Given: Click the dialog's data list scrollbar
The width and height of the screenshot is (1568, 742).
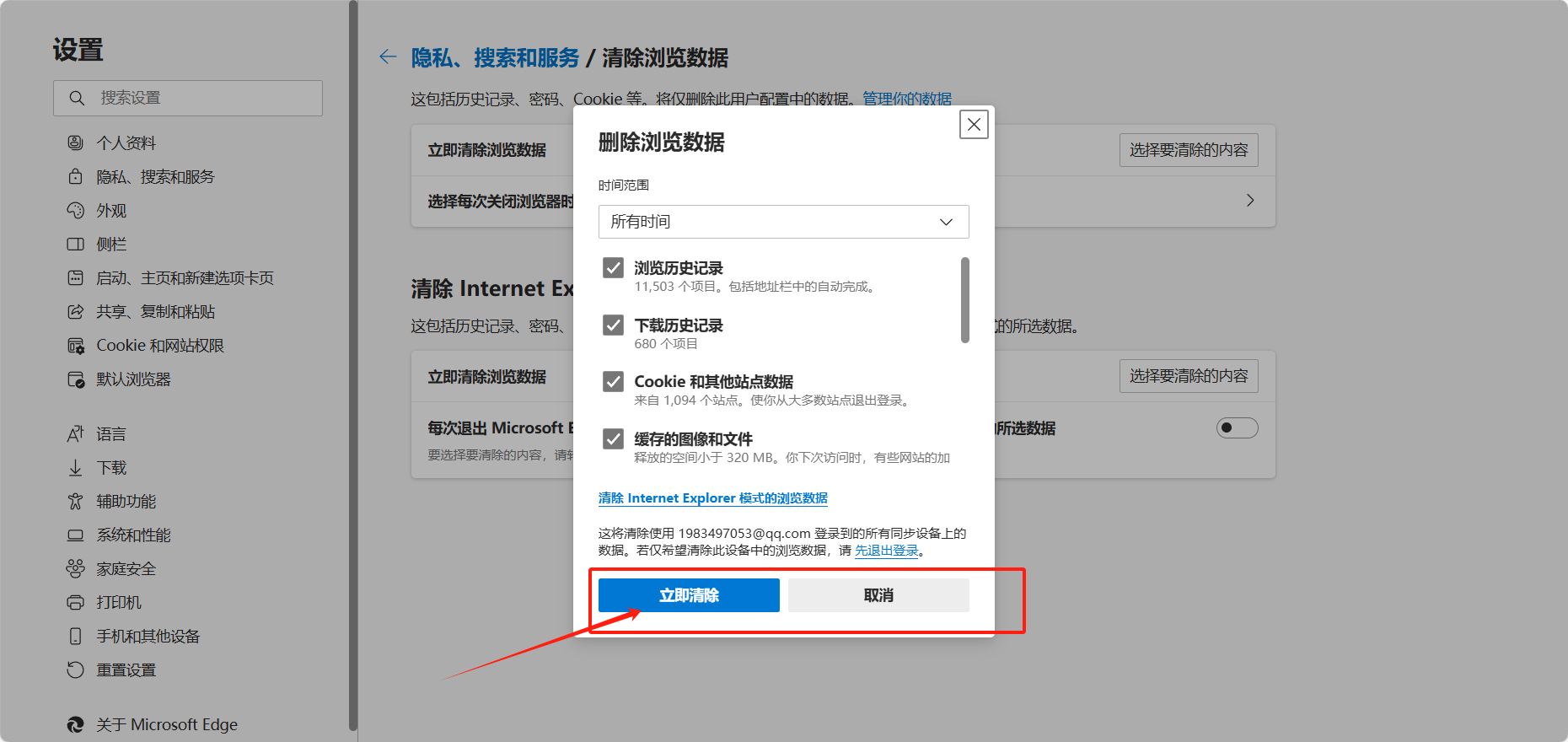Looking at the screenshot, I should coord(965,300).
